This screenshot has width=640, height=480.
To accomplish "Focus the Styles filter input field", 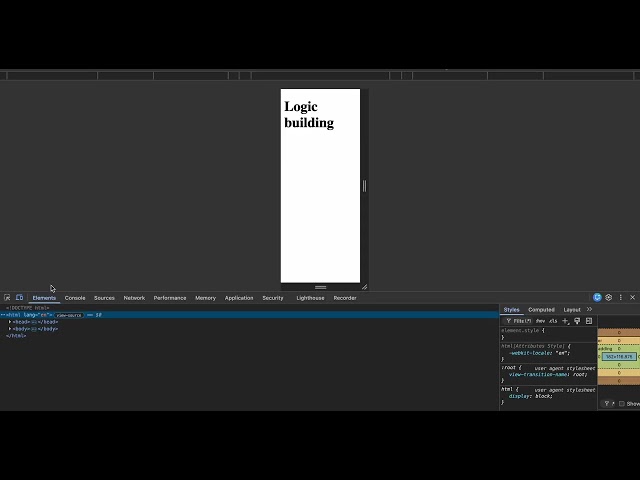I will click(x=519, y=321).
